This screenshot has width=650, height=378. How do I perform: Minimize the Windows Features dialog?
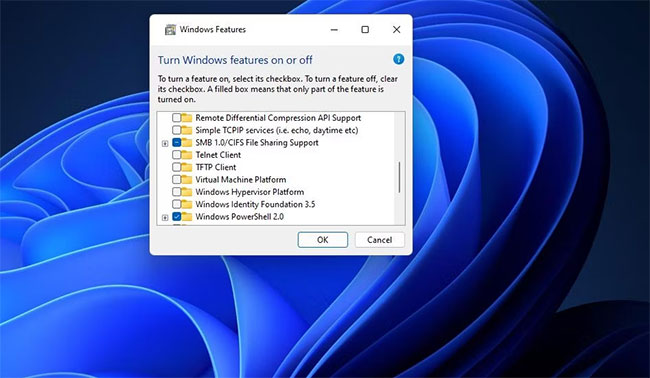[334, 29]
